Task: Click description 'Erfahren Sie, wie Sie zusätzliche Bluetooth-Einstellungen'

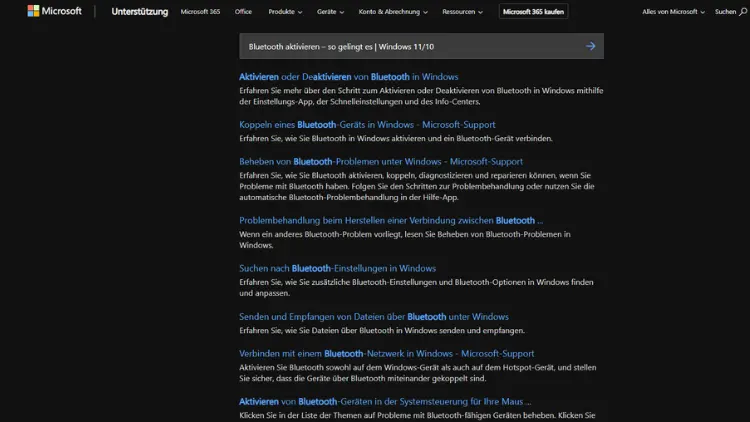Action: (x=416, y=287)
